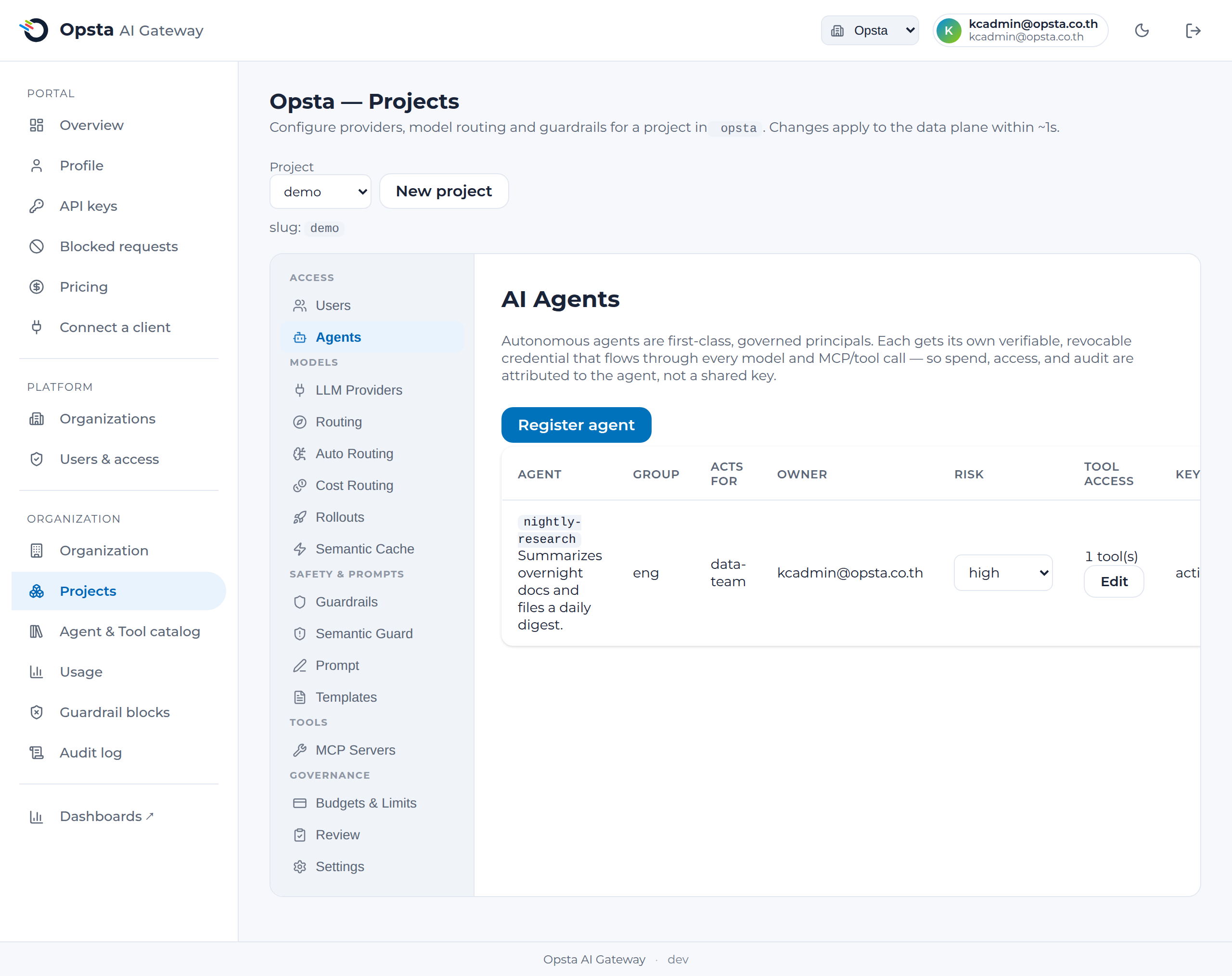Open the demo project dropdown
Screen dimensions: 1232x976
pyautogui.click(x=320, y=192)
